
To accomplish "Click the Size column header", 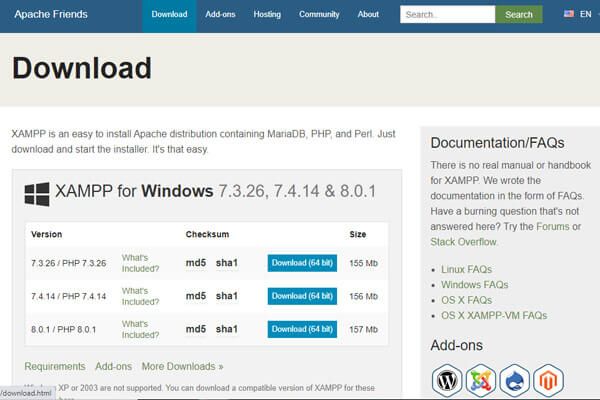I will 357,234.
